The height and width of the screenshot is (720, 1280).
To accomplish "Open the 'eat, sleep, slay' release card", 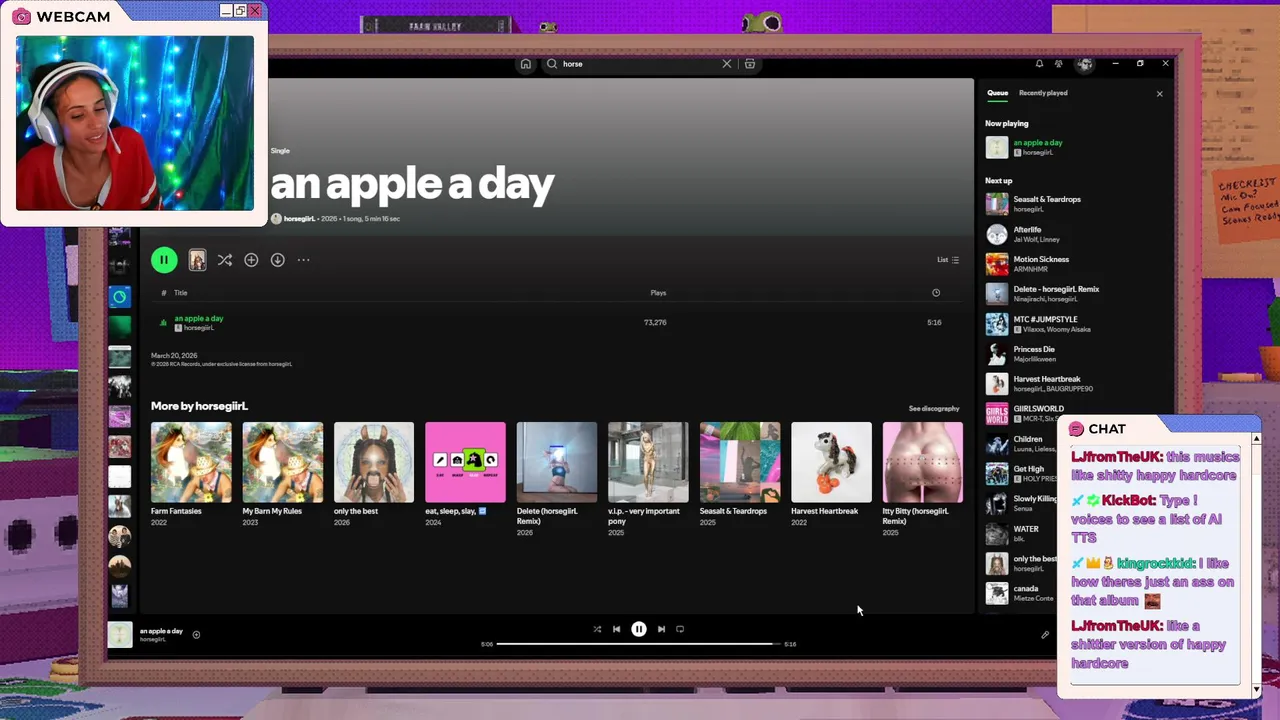I will tap(465, 475).
